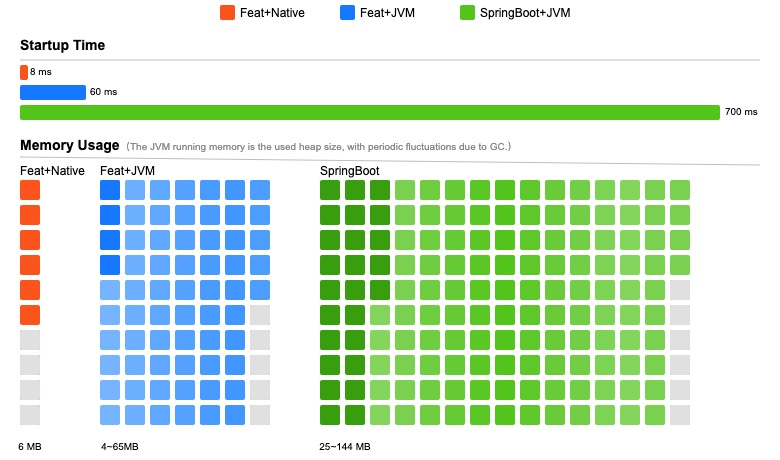Click the Startup Time heading
The image size is (780, 460).
[62, 45]
